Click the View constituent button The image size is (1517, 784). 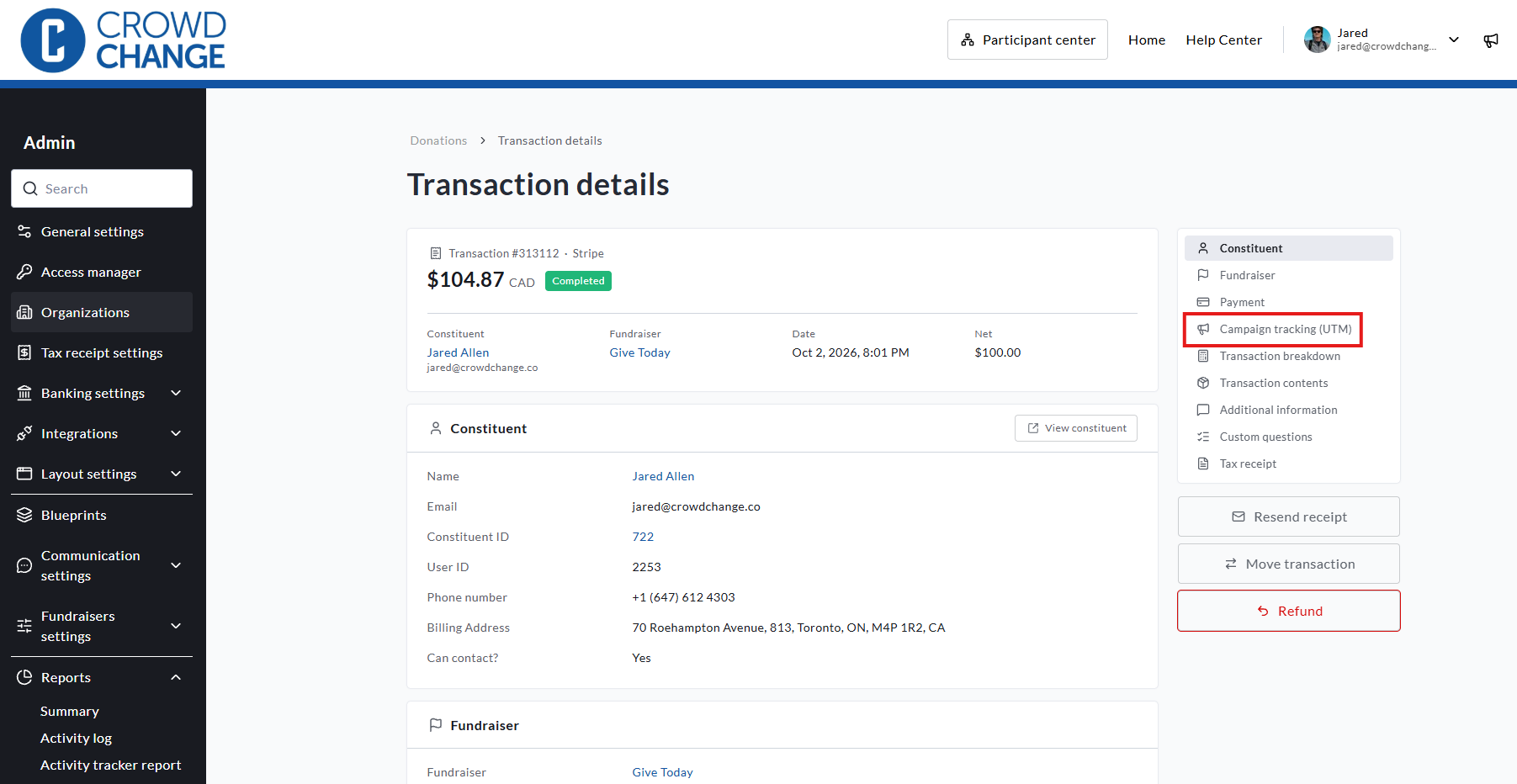[1075, 428]
